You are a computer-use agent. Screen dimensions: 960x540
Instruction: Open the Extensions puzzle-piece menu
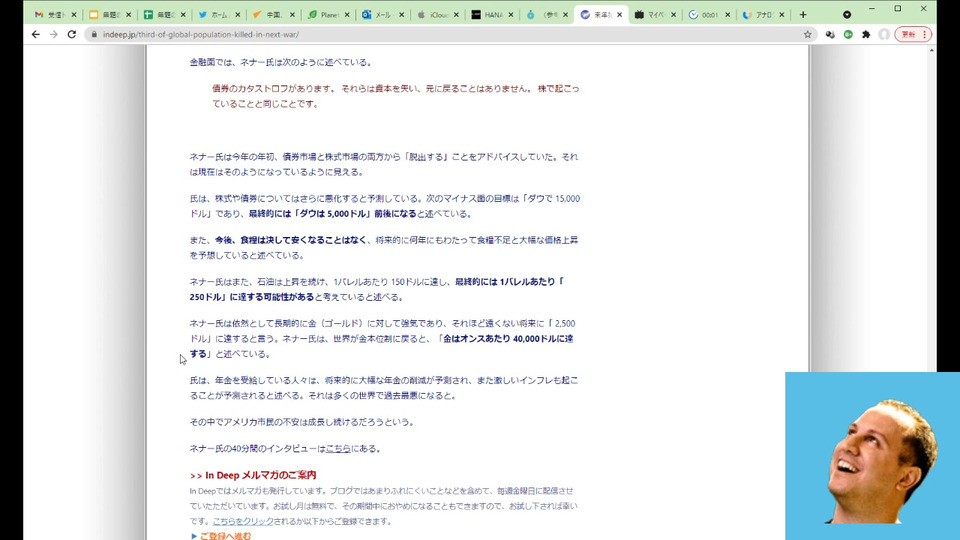(866, 34)
